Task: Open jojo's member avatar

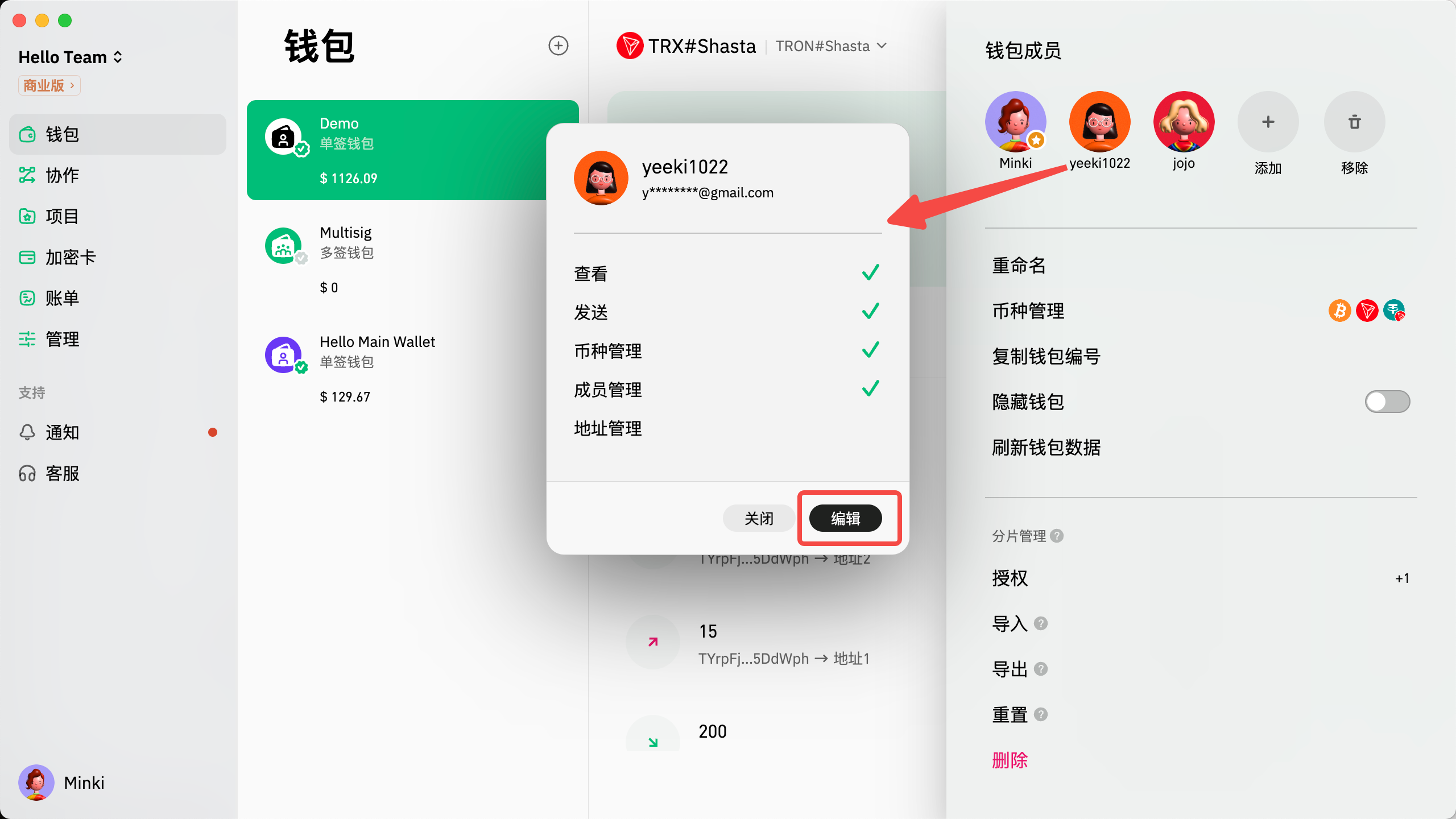Action: pos(1184,122)
